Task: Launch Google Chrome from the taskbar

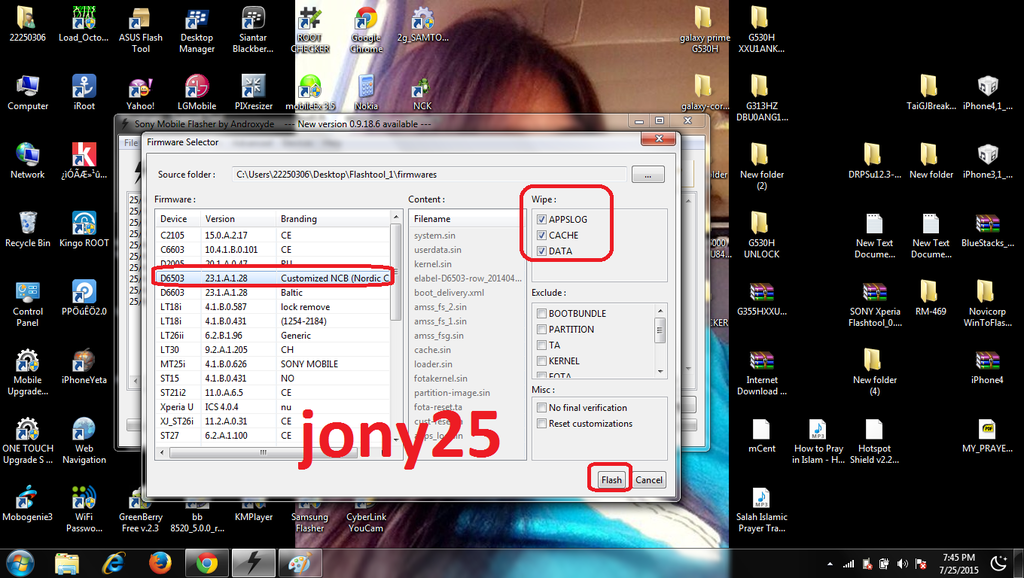Action: point(207,561)
